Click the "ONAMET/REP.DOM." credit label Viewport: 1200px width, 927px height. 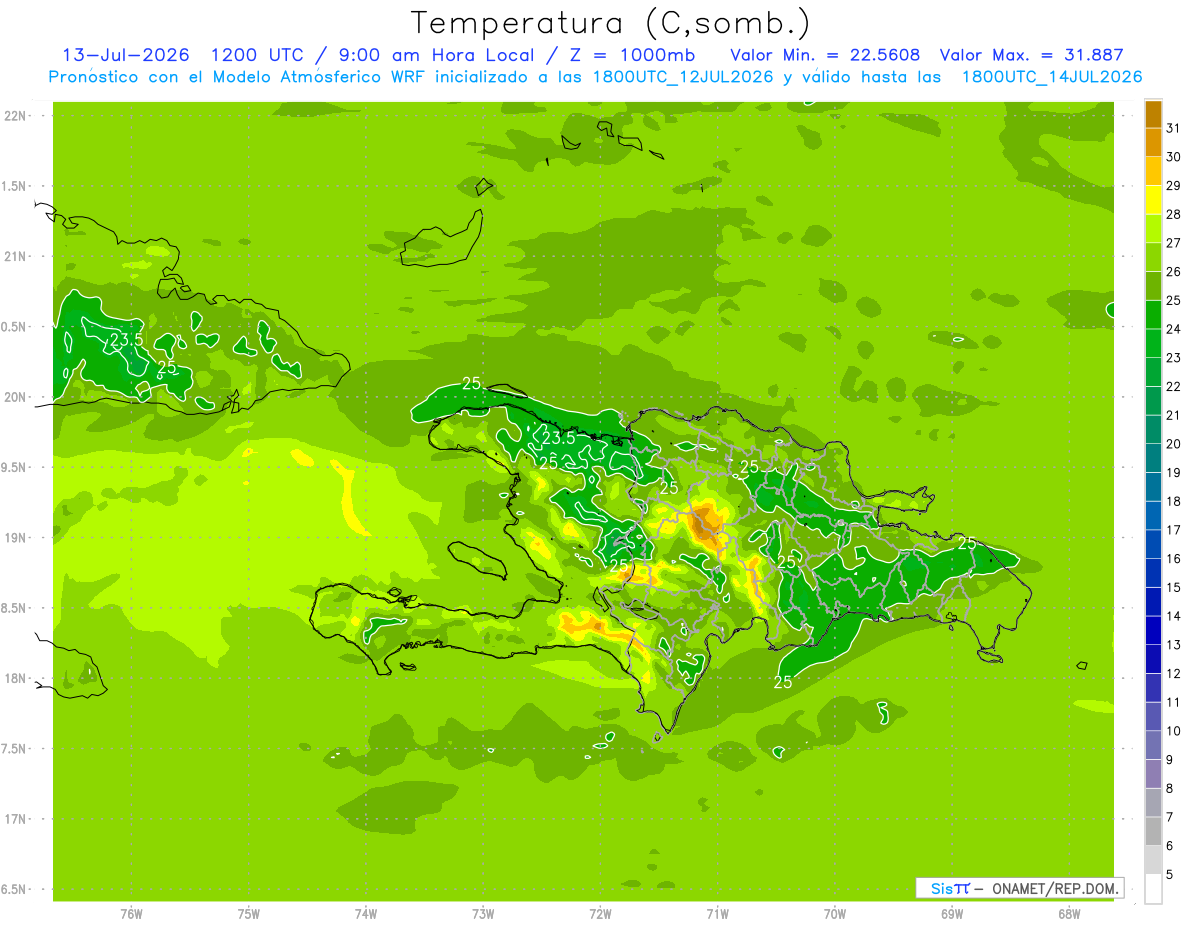(x=1056, y=888)
